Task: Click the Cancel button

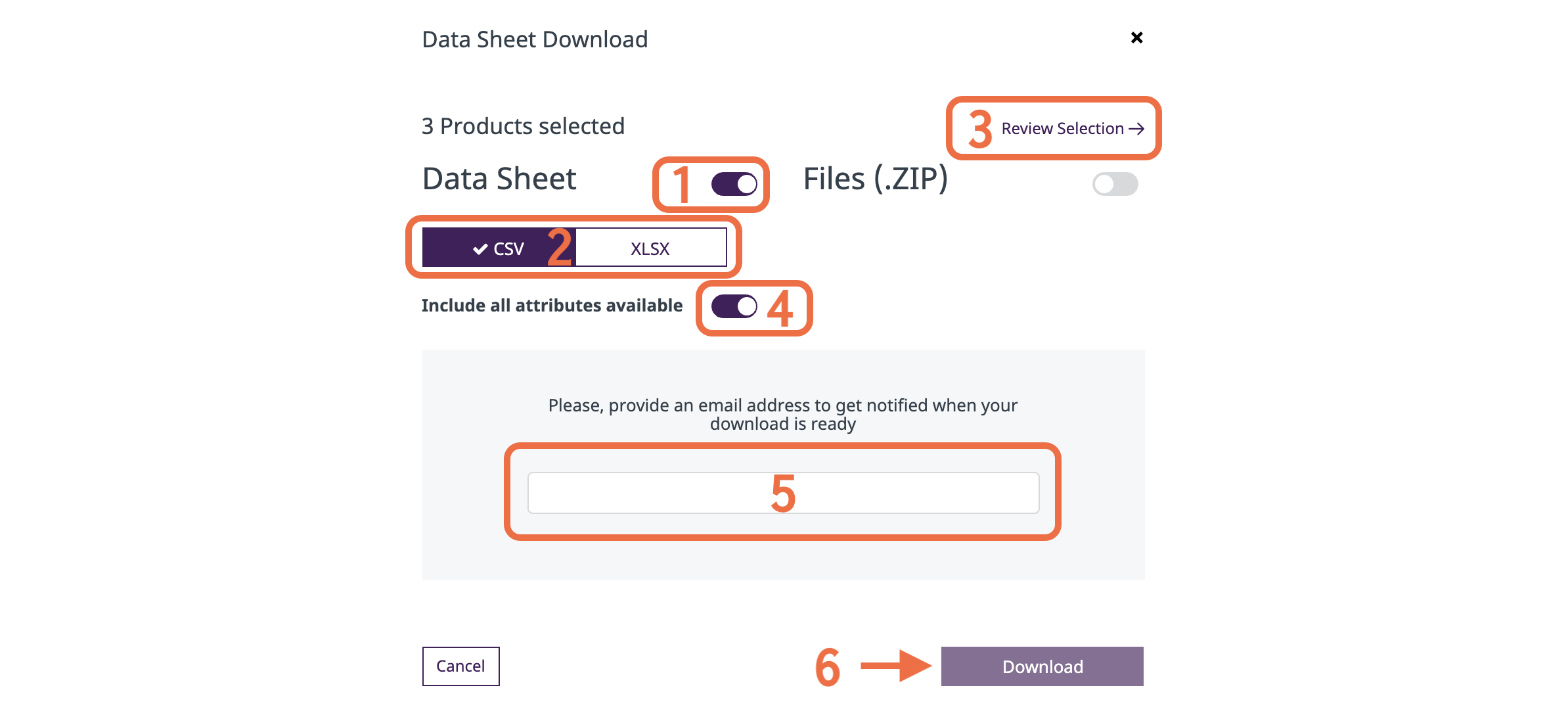Action: coord(460,666)
